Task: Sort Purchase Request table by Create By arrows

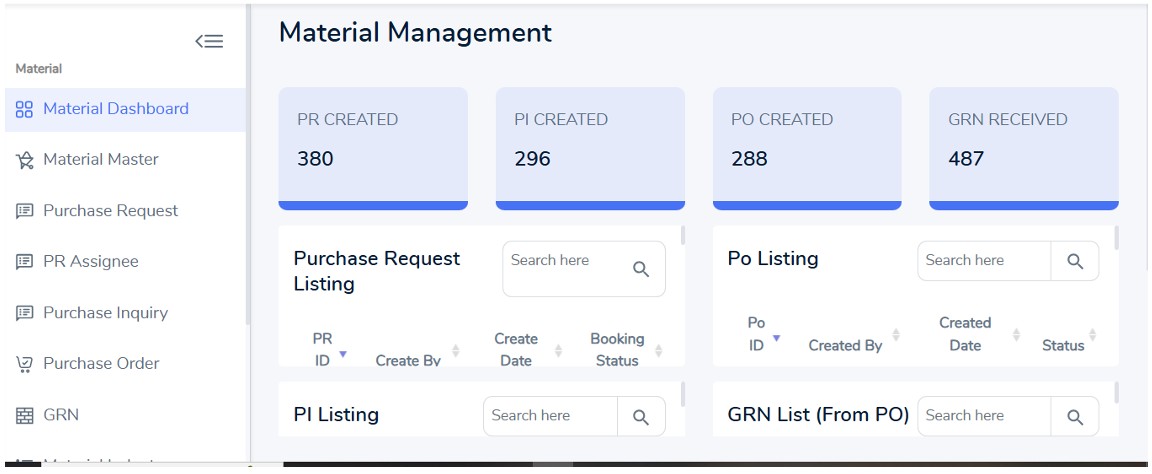Action: point(456,351)
